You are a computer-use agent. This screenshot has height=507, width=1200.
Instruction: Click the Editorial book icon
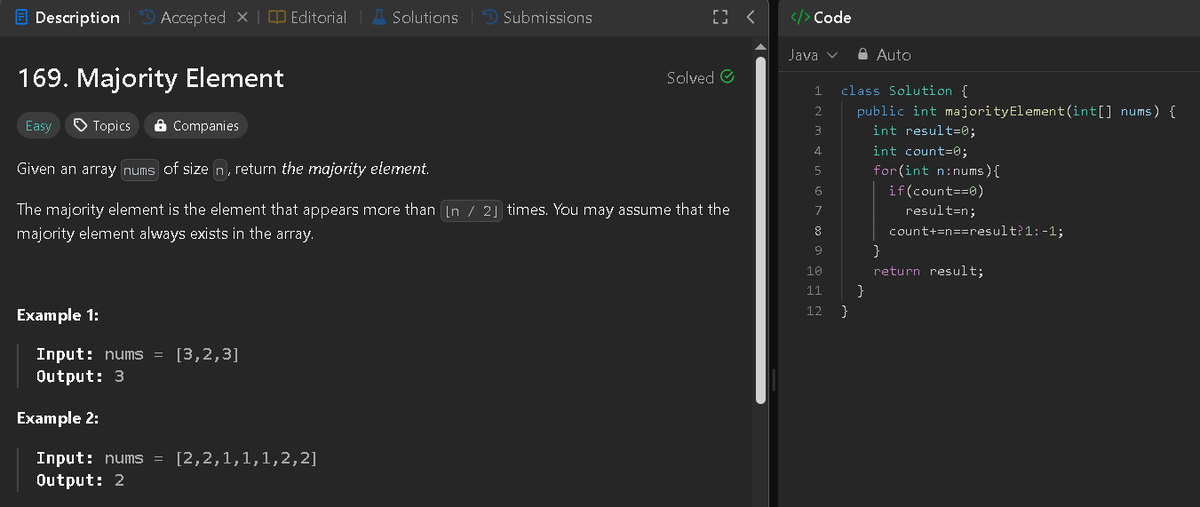[277, 18]
